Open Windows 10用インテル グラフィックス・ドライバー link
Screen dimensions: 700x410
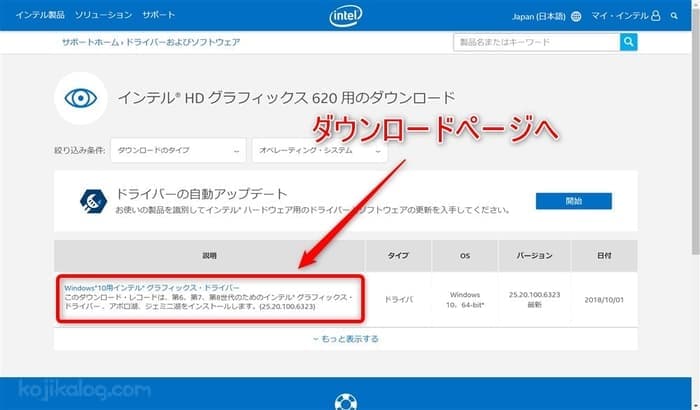pos(152,288)
